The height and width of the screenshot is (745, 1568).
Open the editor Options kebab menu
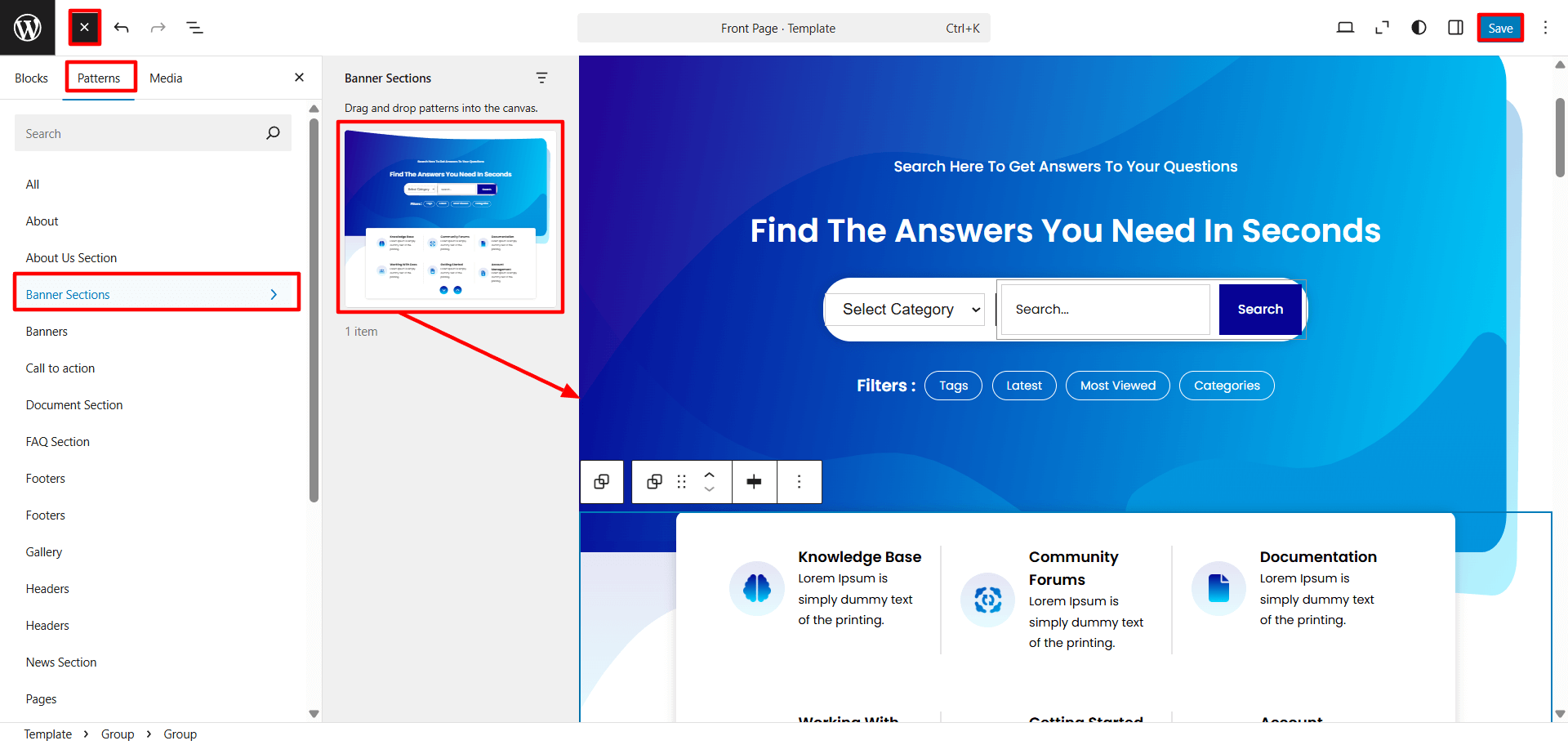[1545, 28]
